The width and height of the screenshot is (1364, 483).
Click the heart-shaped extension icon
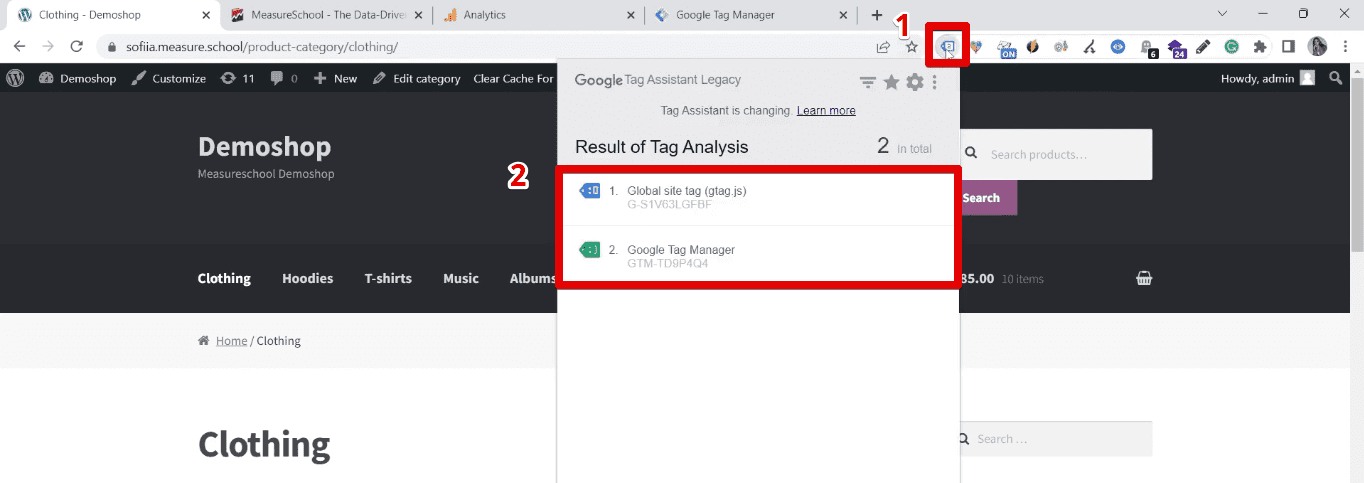pos(977,46)
